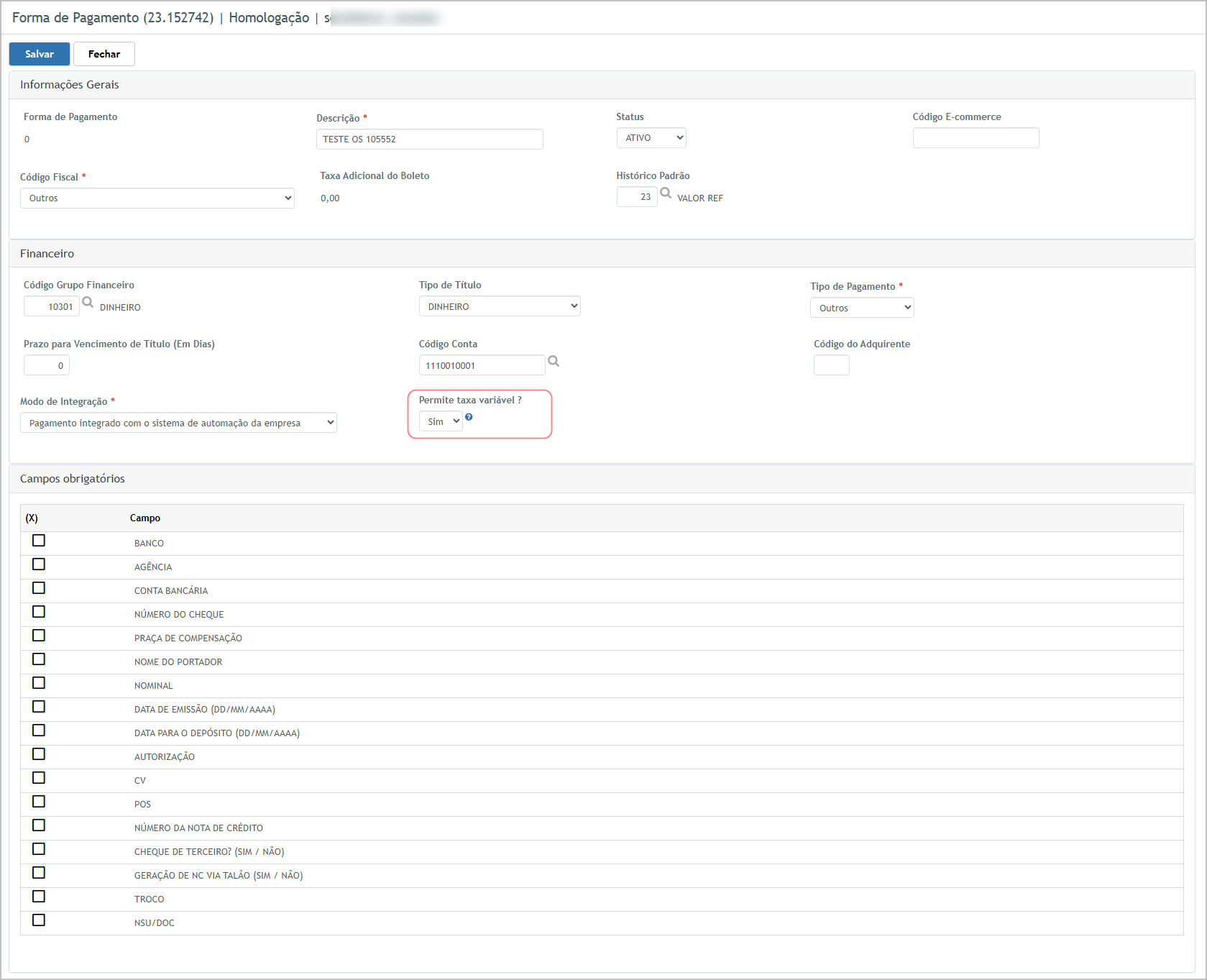Save the payment form with Salvar
The width and height of the screenshot is (1207, 980).
tap(40, 54)
